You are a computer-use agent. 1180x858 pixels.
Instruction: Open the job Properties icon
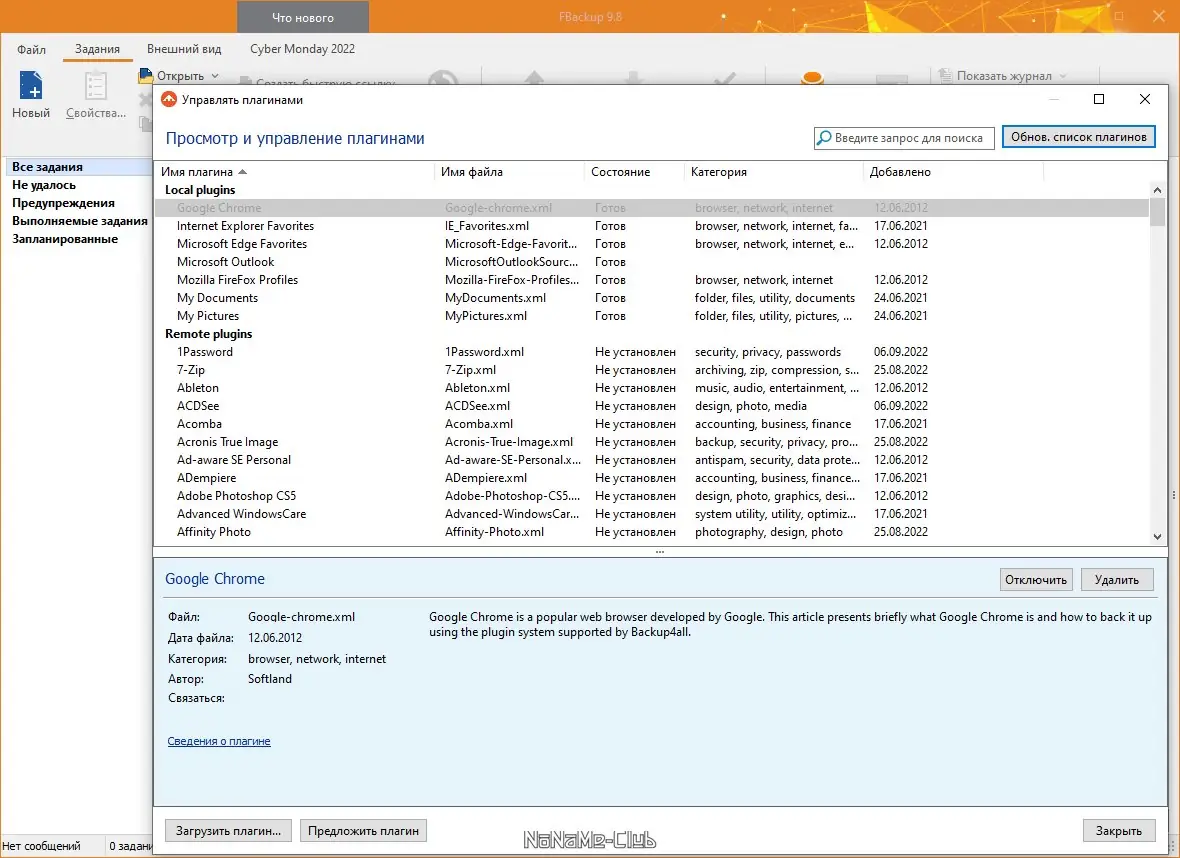point(96,85)
